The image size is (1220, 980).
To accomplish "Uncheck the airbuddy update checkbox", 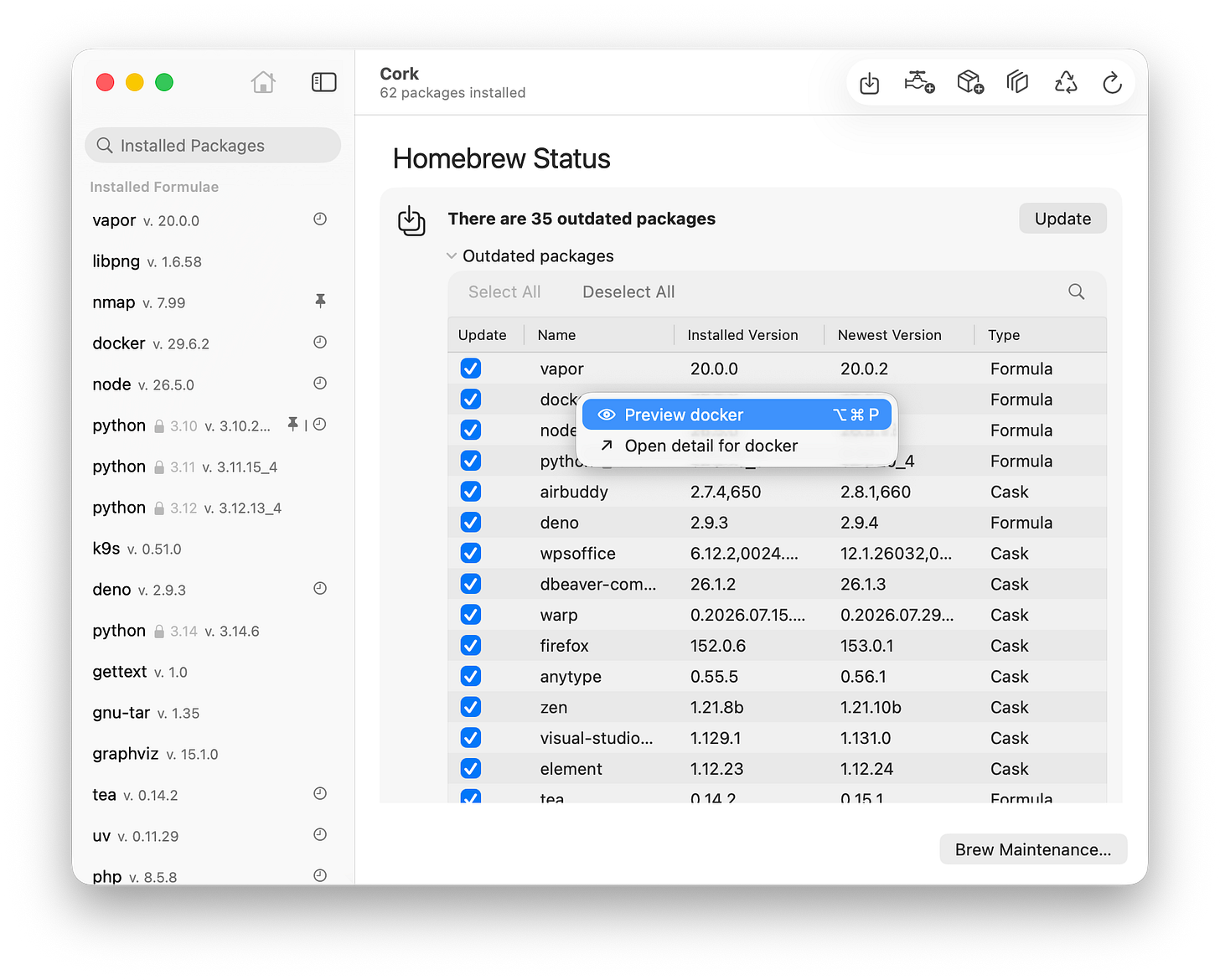I will pos(471,492).
